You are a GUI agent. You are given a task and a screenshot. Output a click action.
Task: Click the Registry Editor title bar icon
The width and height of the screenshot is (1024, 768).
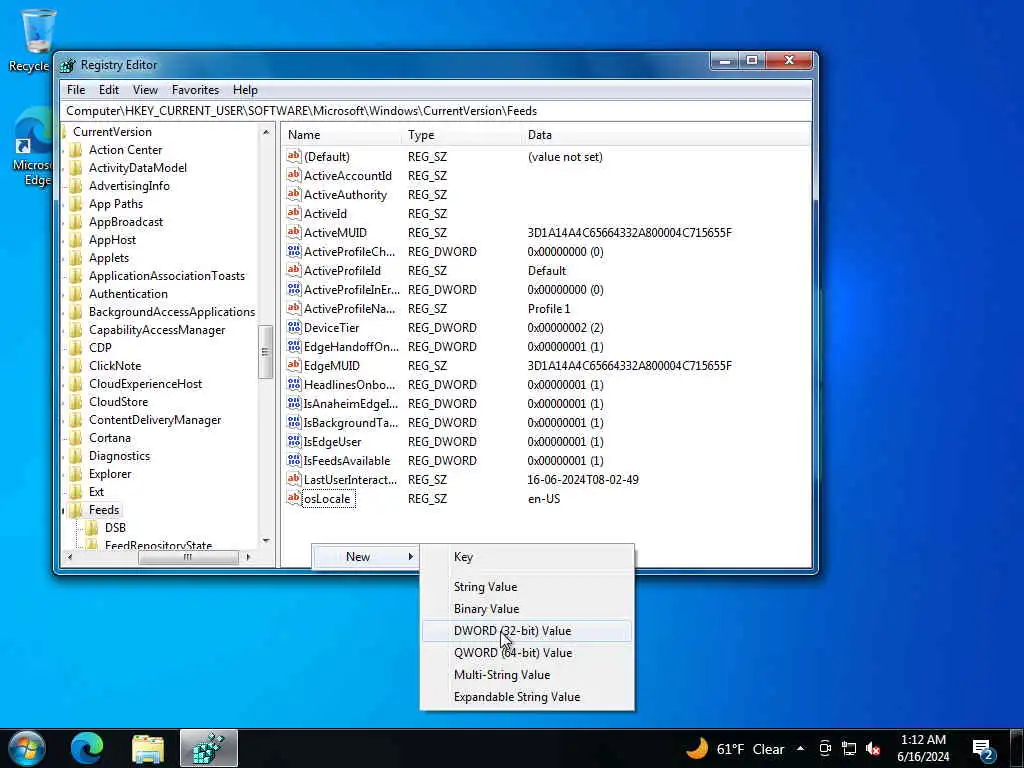tap(67, 65)
